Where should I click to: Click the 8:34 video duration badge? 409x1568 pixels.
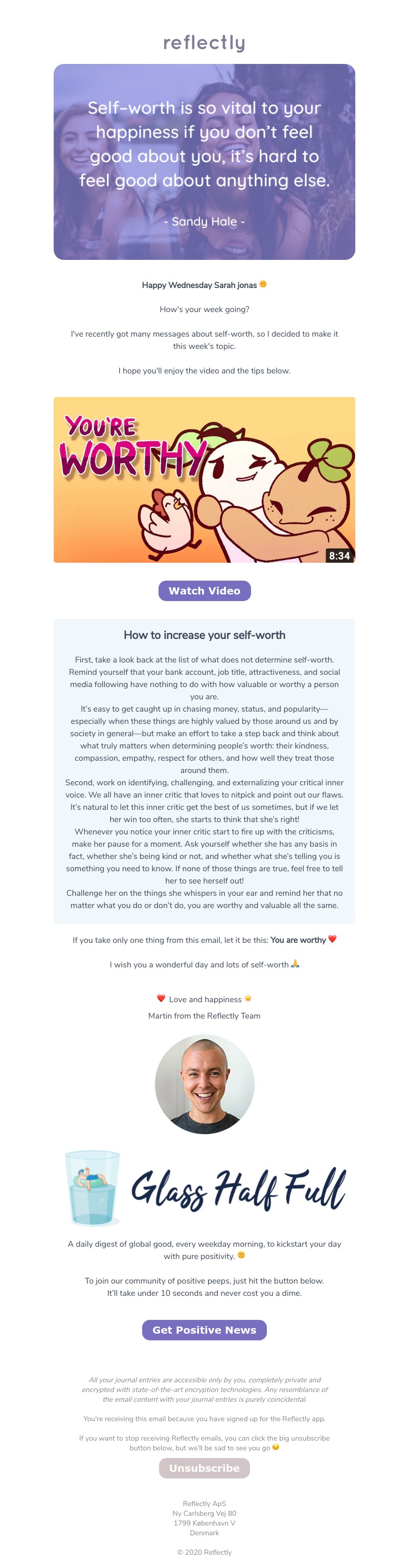[x=339, y=555]
